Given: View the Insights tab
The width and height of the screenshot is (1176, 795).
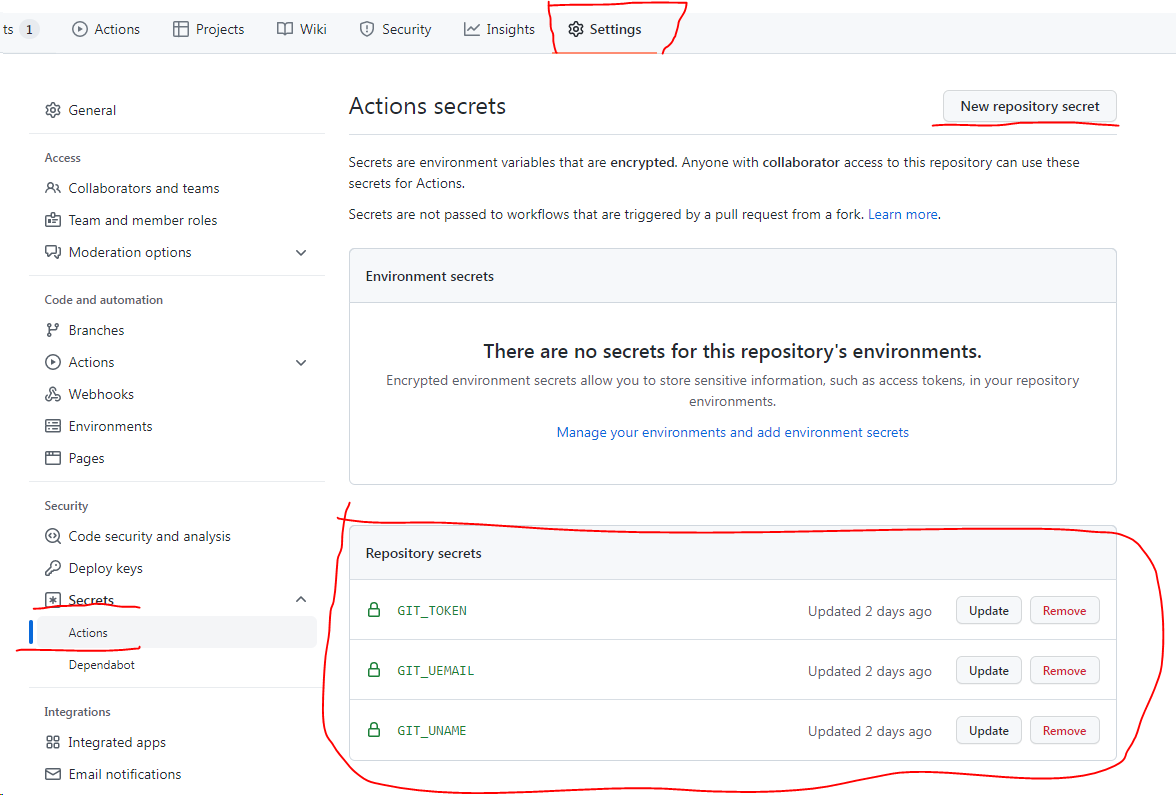Looking at the screenshot, I should tap(499, 29).
